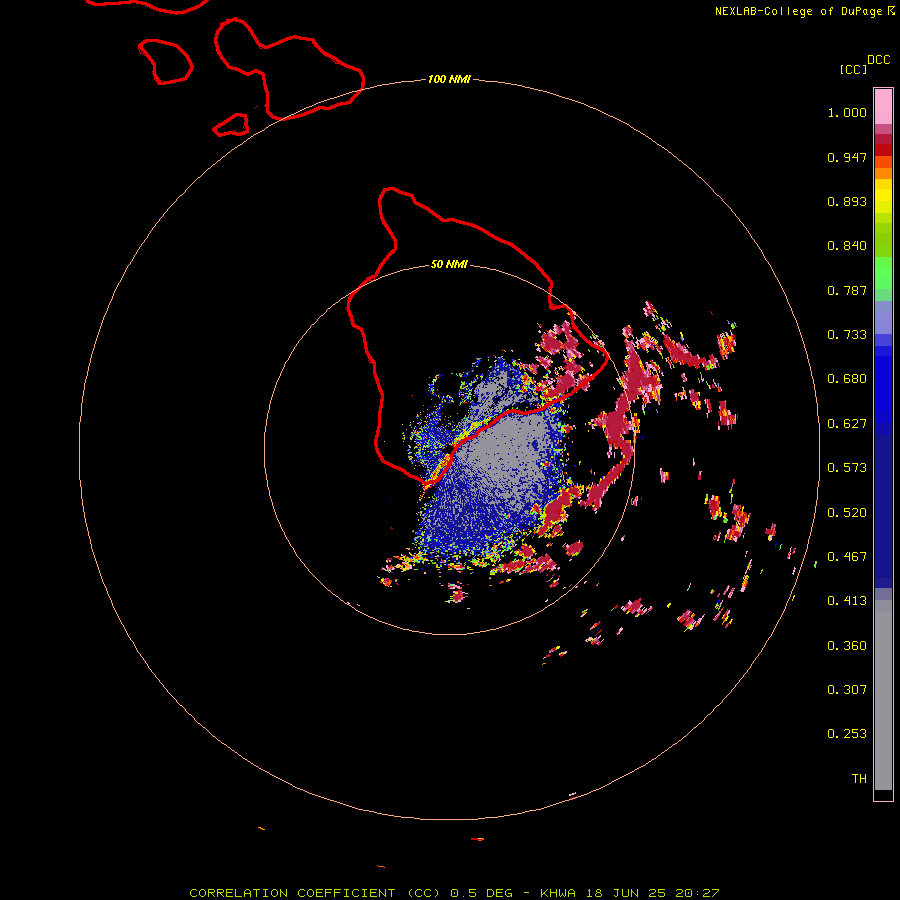Screen dimensions: 900x900
Task: Select the 0.307 scale value
Action: pos(847,690)
